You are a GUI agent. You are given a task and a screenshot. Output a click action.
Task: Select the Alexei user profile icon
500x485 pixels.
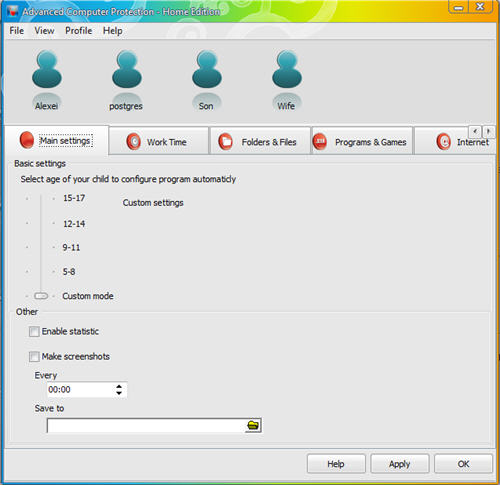[x=47, y=69]
